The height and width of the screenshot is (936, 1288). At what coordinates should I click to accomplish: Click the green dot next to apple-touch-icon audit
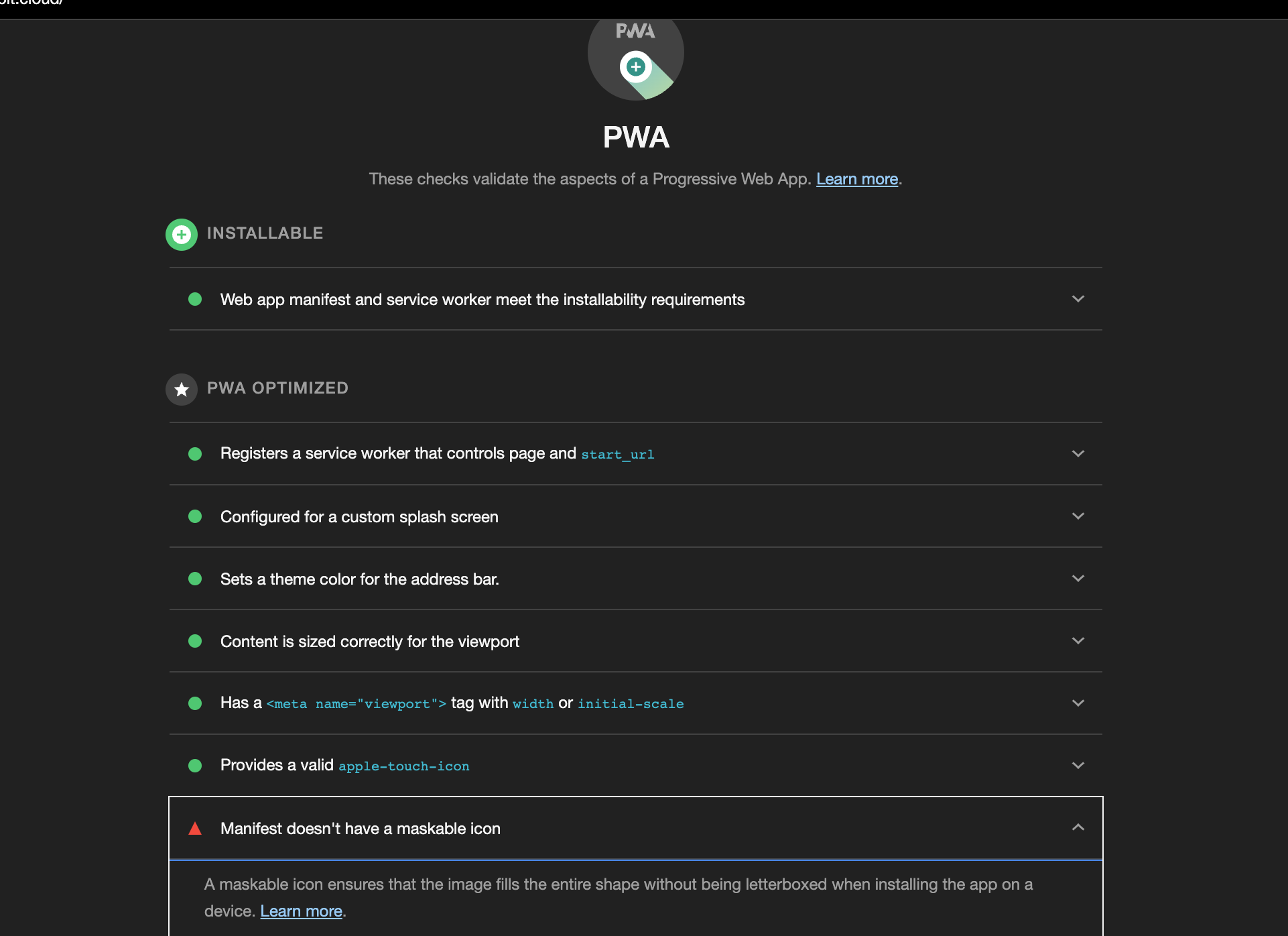click(x=196, y=766)
